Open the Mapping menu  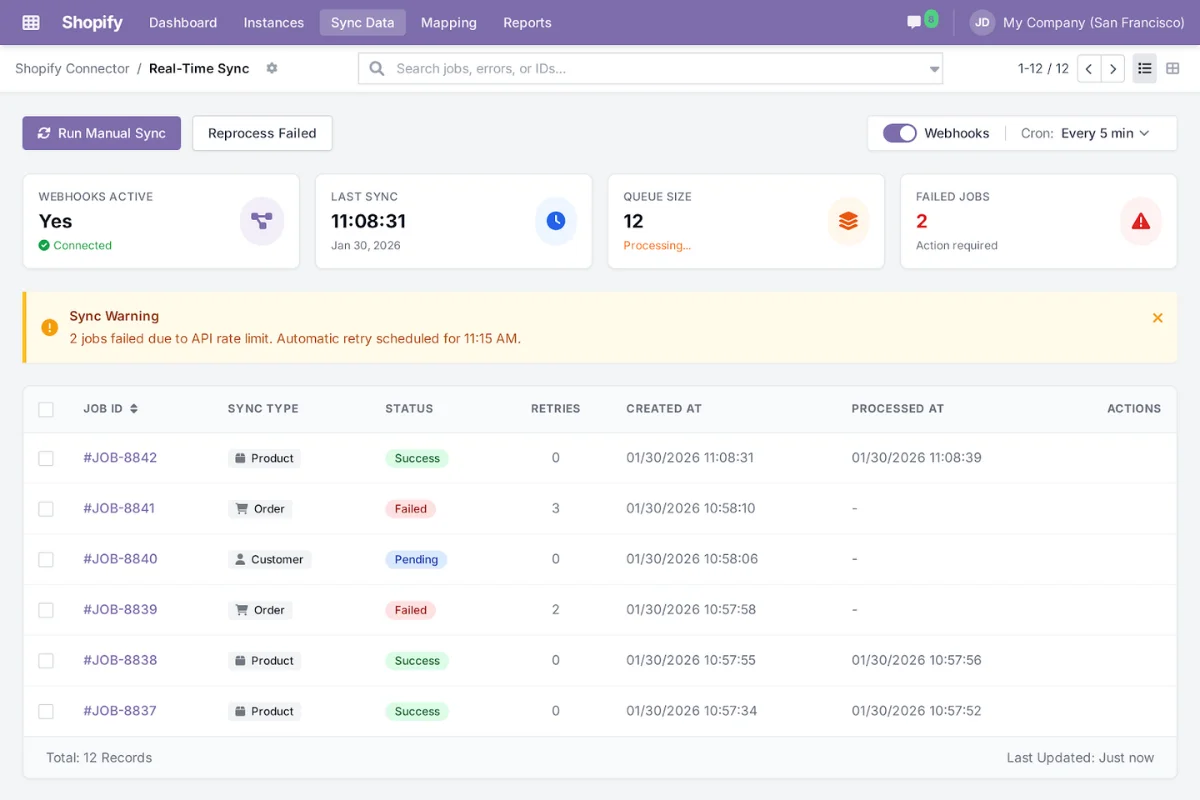[448, 22]
